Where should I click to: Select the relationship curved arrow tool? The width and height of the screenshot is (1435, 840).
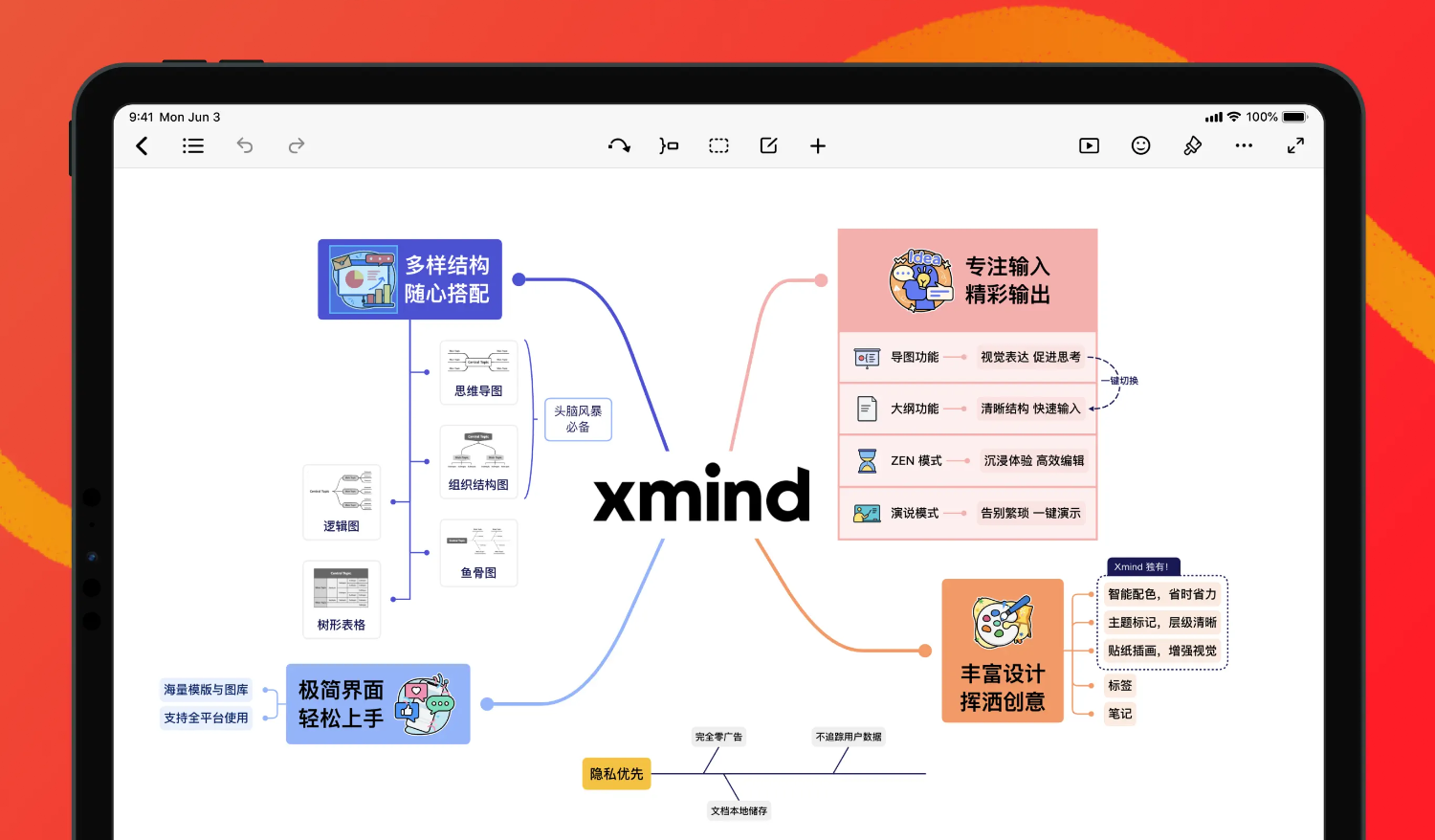619,145
